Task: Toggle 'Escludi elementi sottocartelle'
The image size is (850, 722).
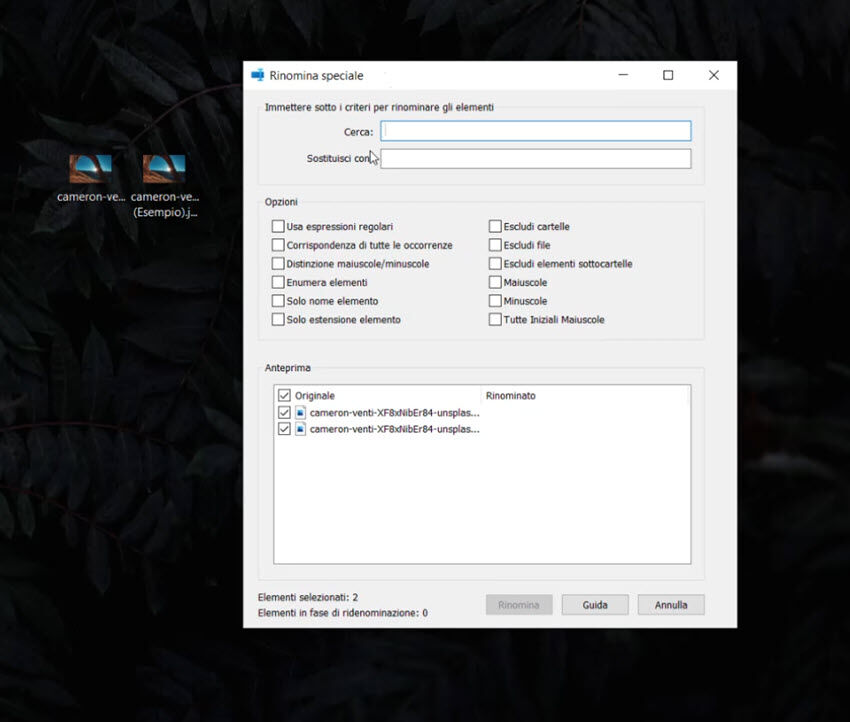Action: point(495,263)
